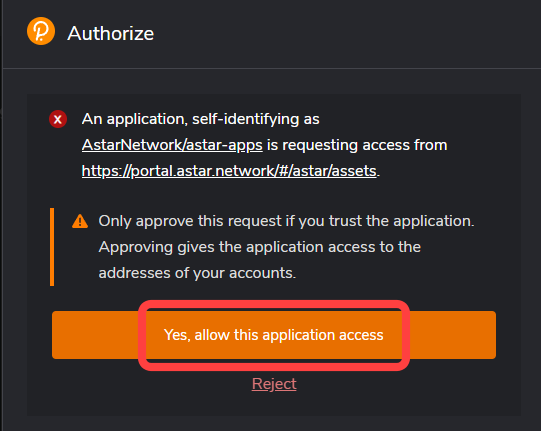Viewport: 541px width, 431px height.
Task: Click the period after the portal URL
Action: point(378,175)
